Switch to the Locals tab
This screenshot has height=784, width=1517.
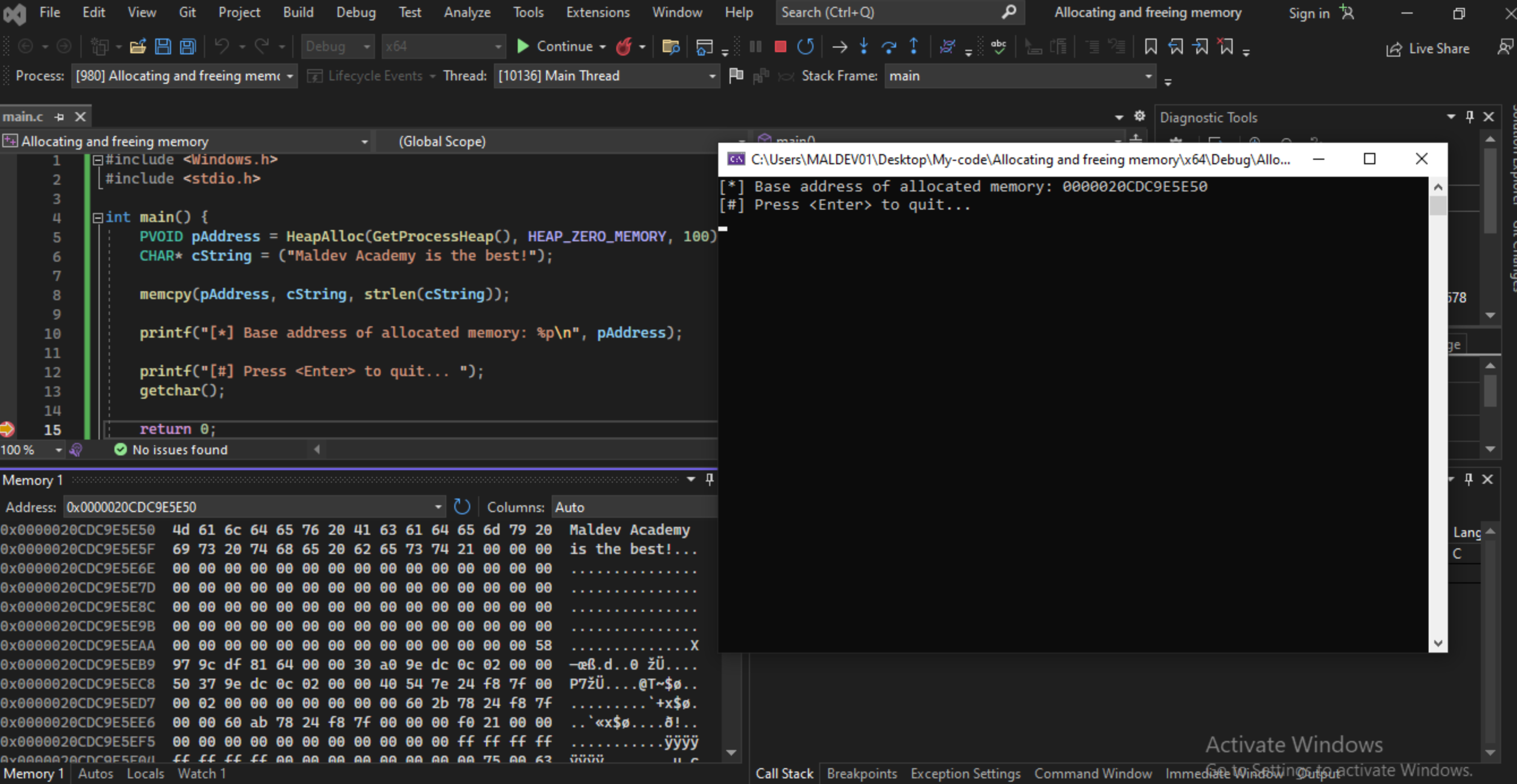tap(145, 773)
